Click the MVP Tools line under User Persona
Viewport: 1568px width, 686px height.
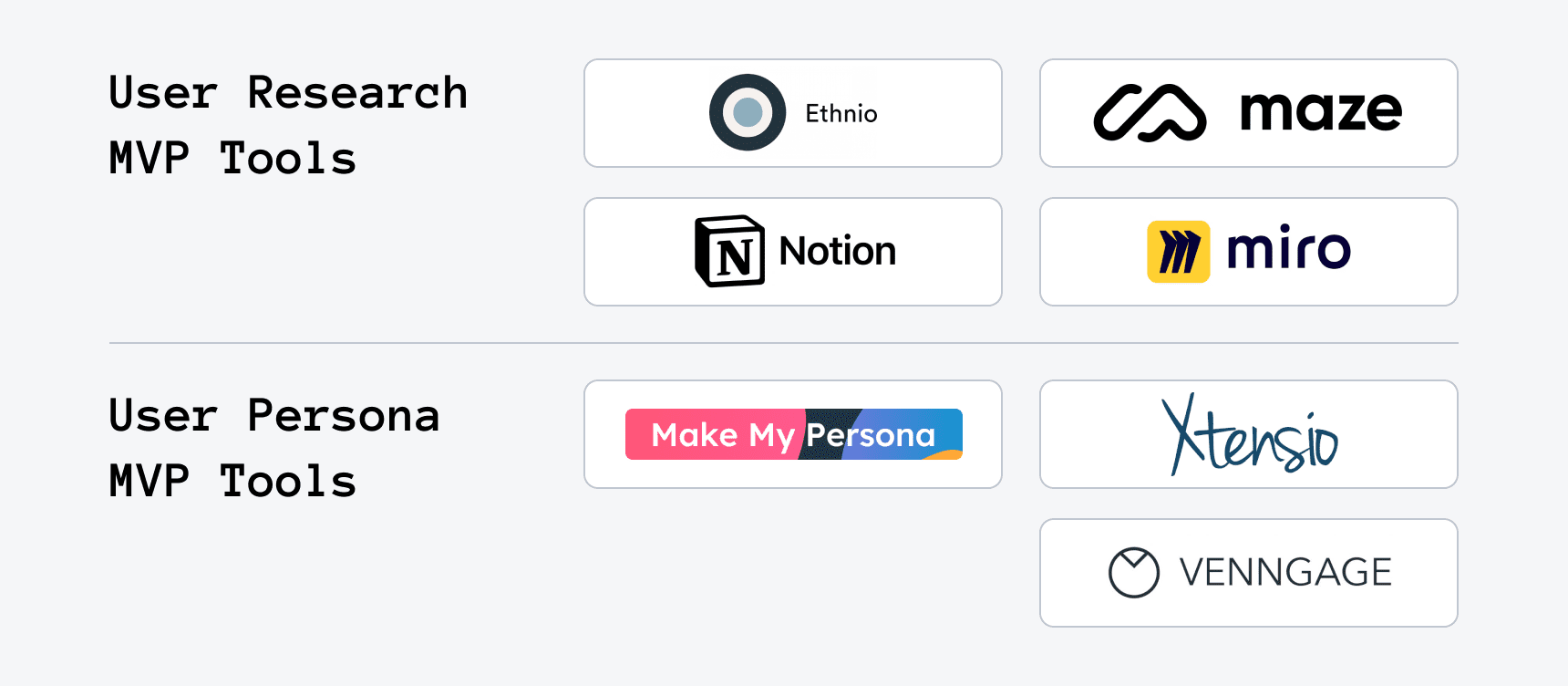[232, 482]
